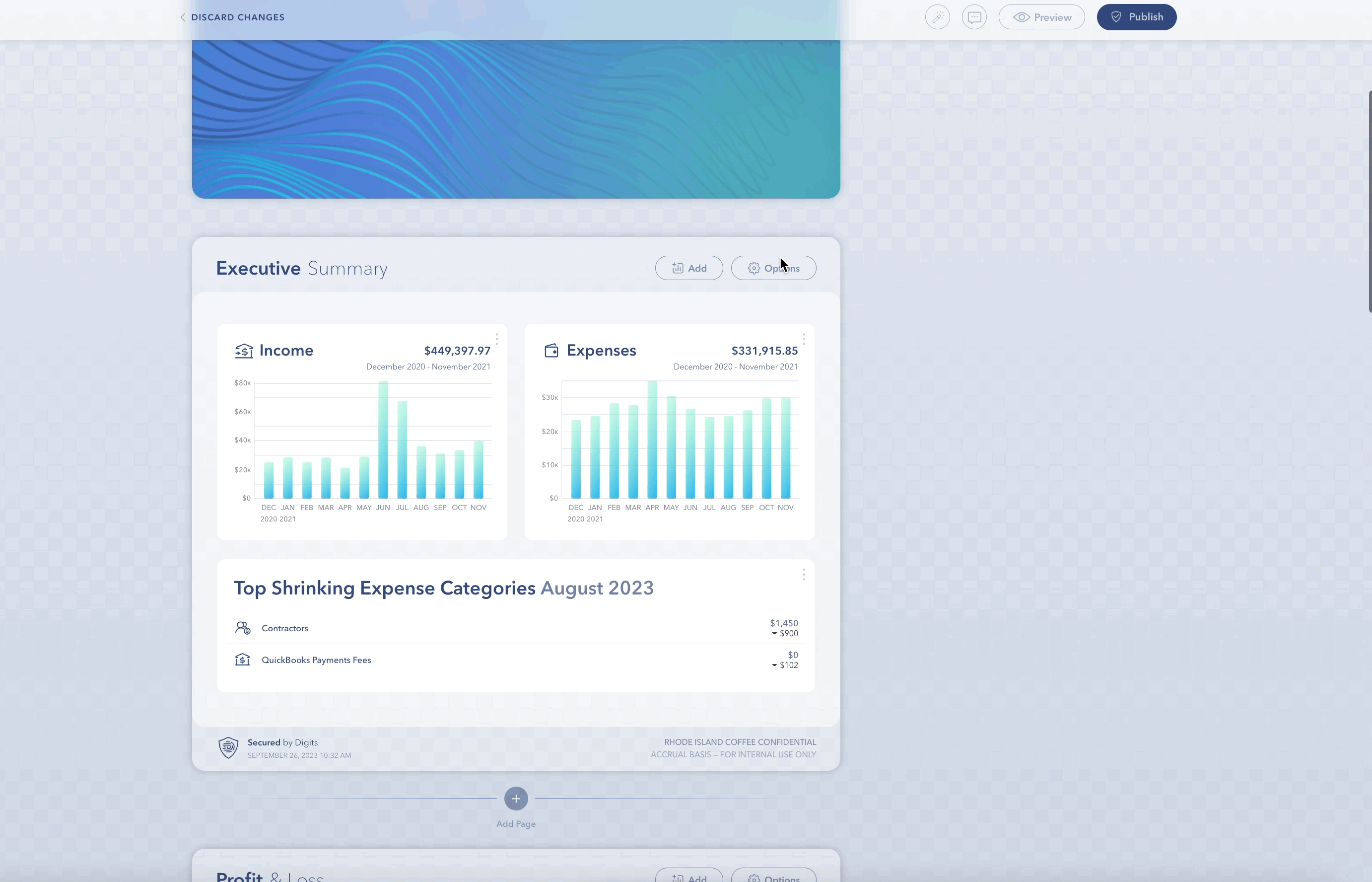Click the DEC bar in Income chart
1372x882 pixels.
[x=269, y=480]
